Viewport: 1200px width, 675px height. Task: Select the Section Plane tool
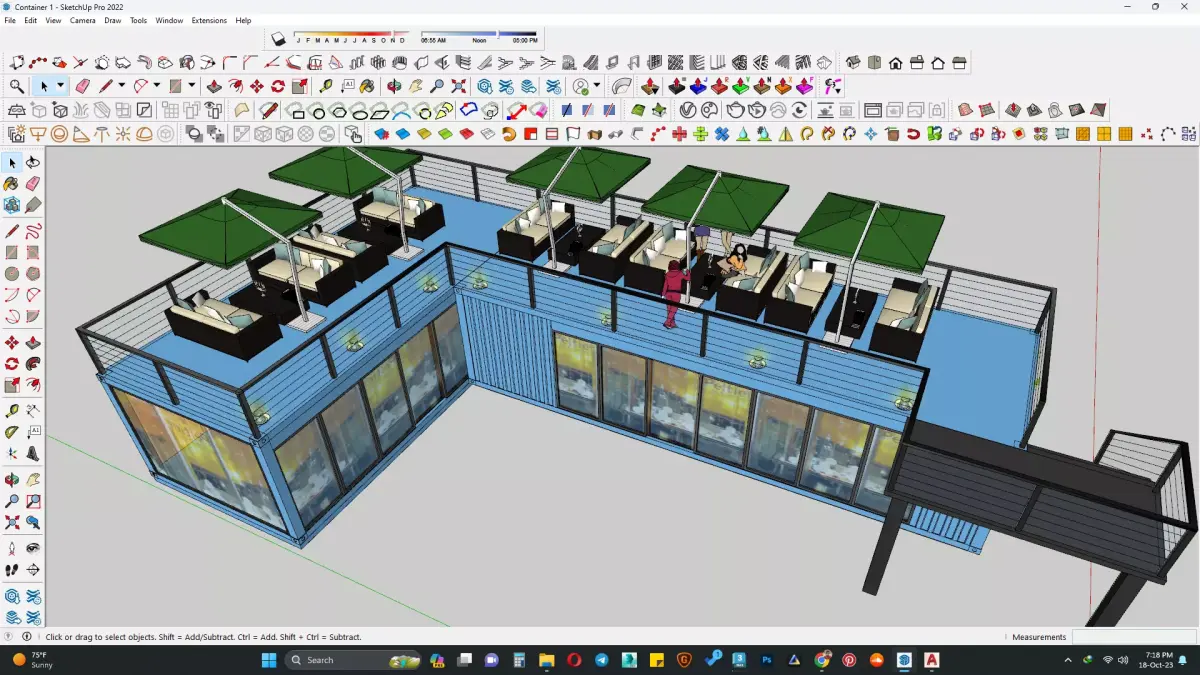click(x=33, y=570)
